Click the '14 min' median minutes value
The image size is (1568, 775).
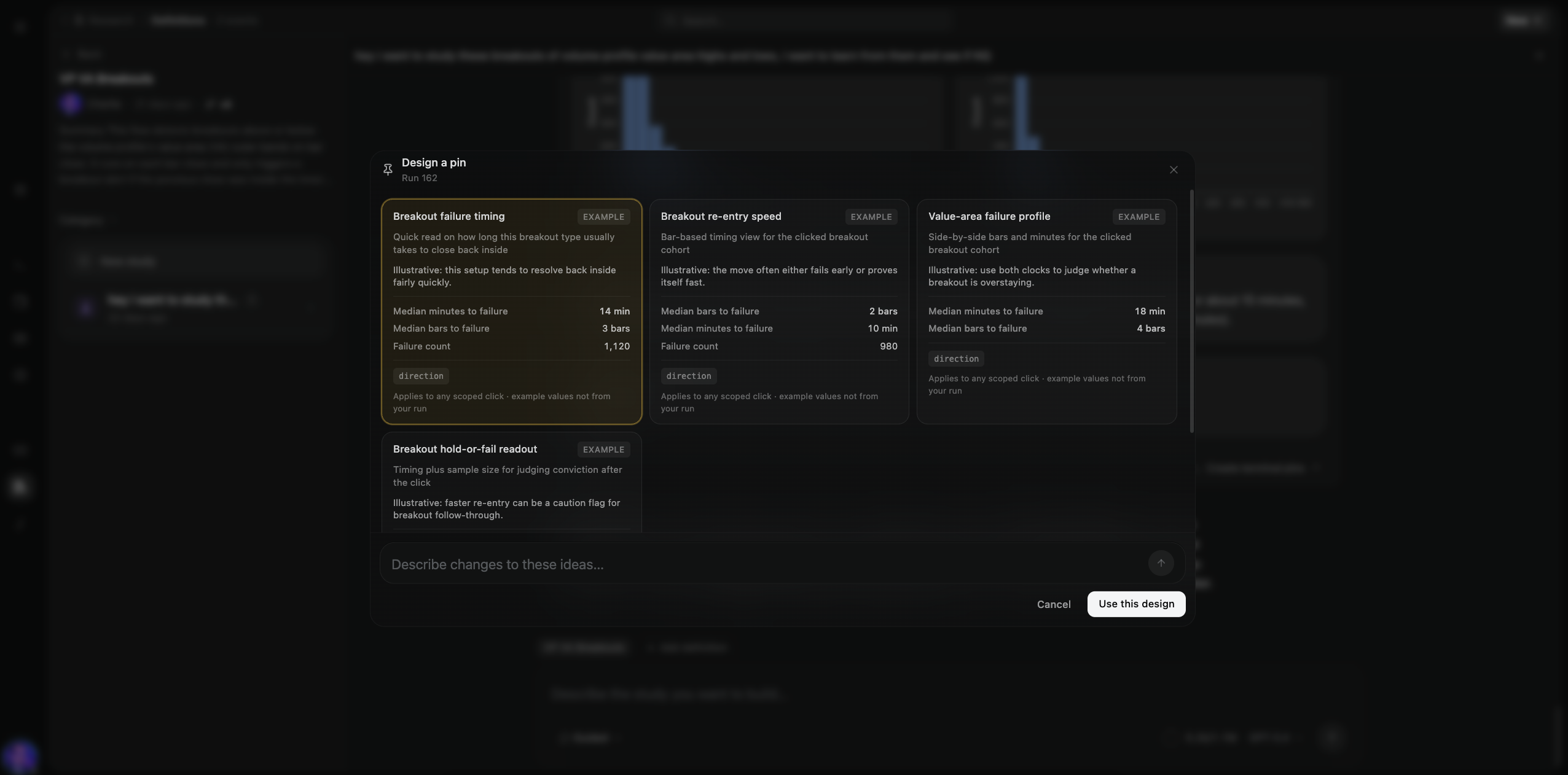[x=614, y=311]
